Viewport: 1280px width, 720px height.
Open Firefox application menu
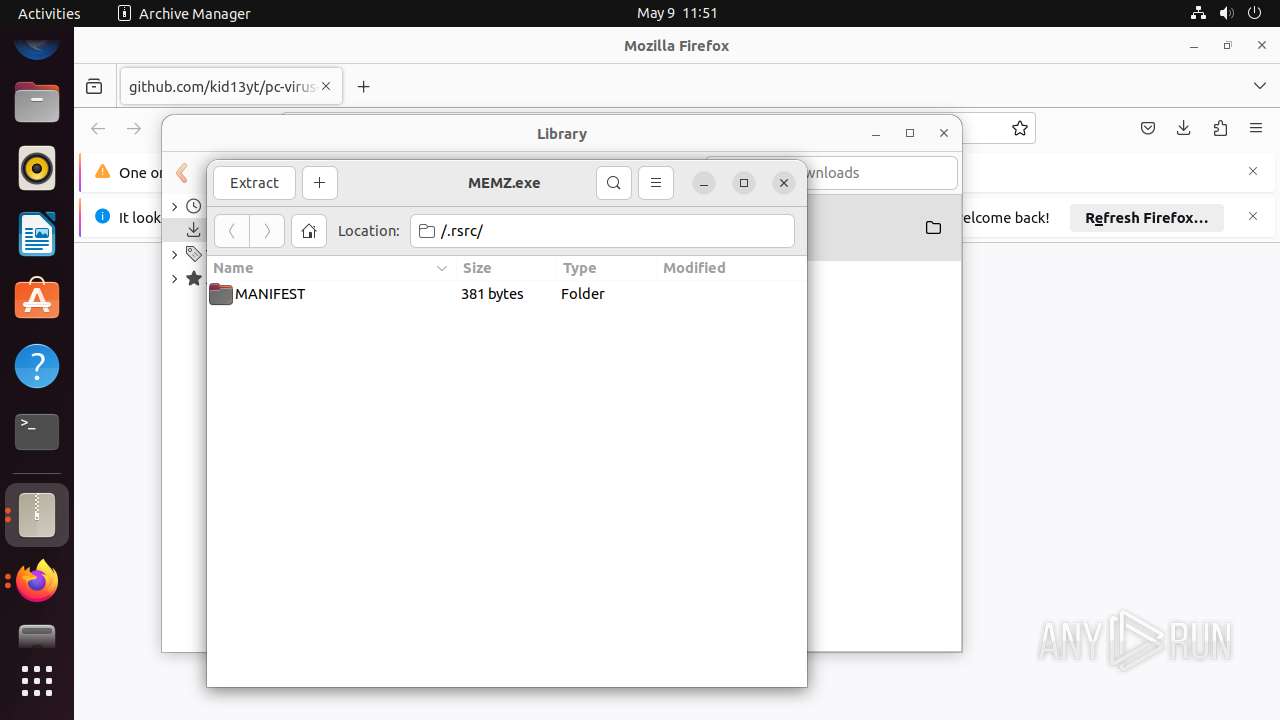pos(1256,128)
